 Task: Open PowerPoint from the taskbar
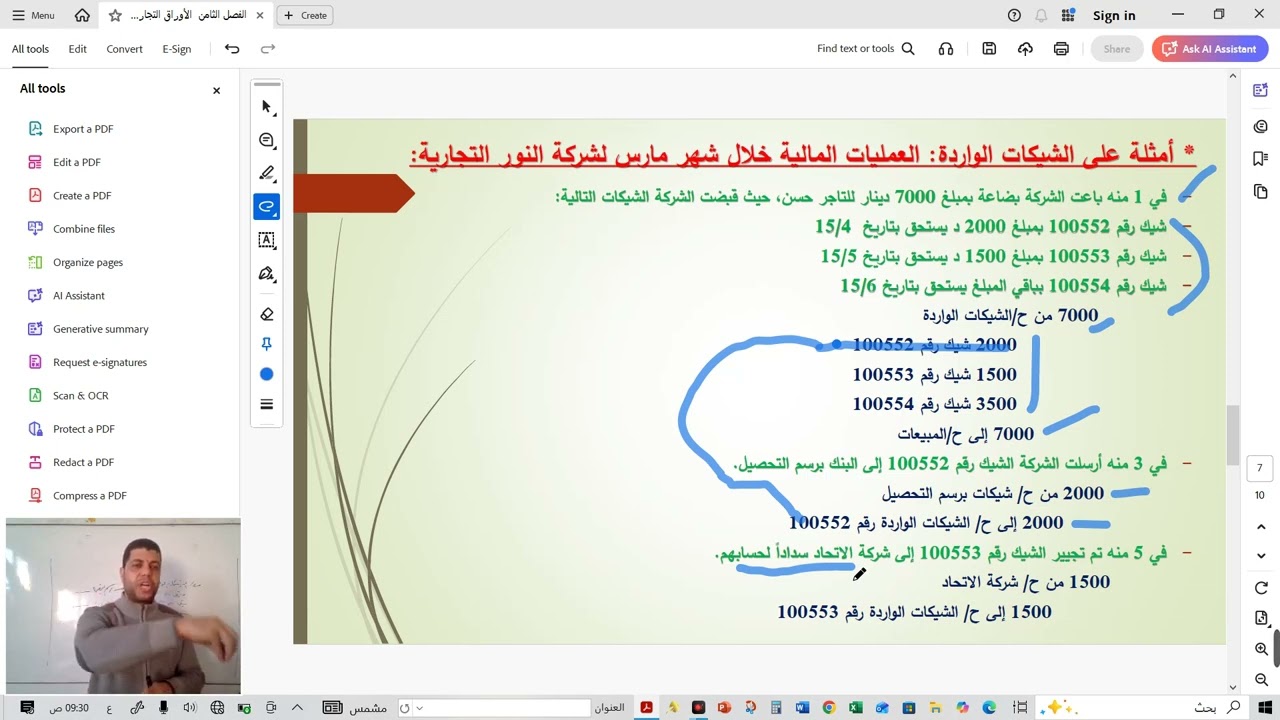(x=724, y=707)
